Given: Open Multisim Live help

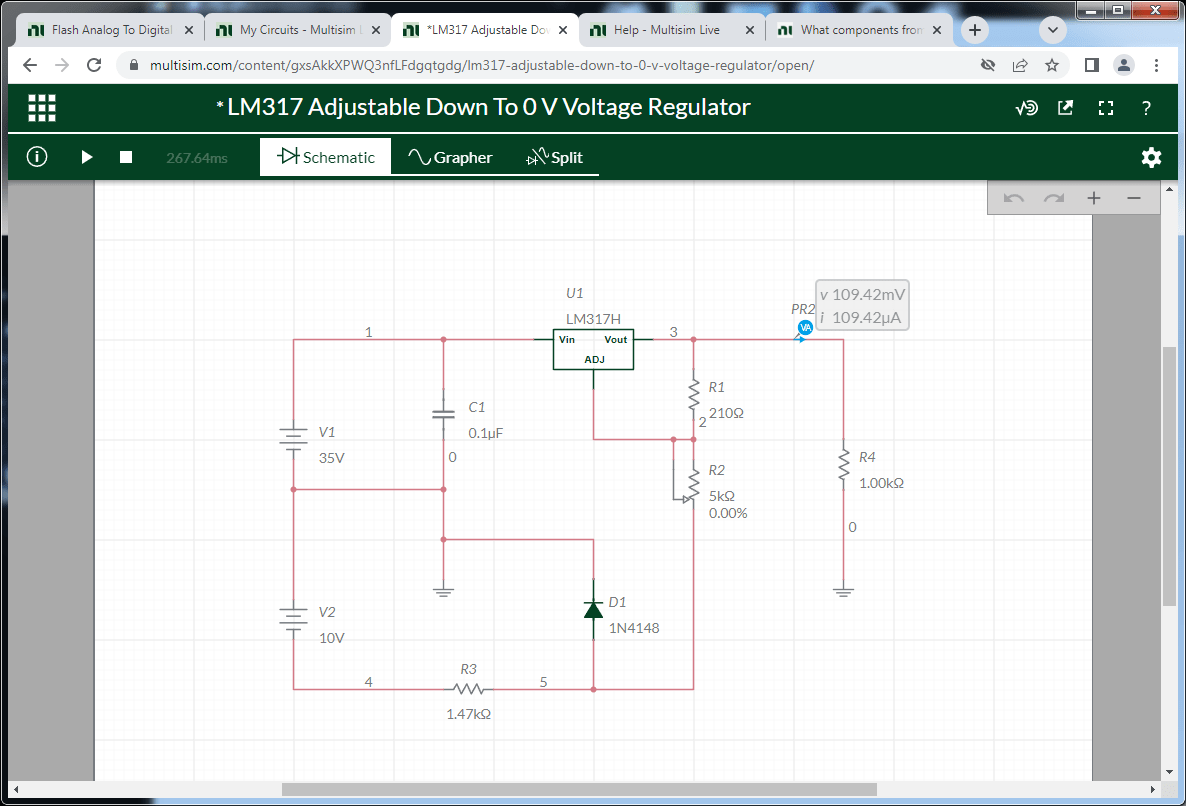Looking at the screenshot, I should point(1146,107).
